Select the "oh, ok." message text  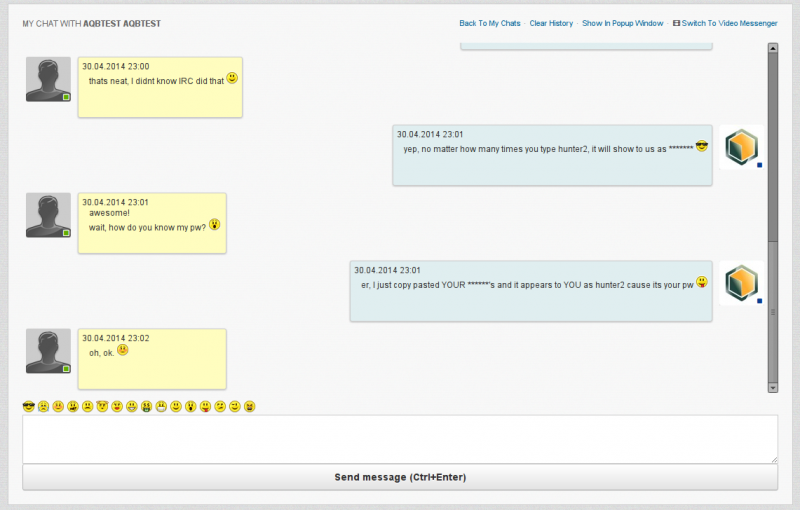click(x=102, y=353)
